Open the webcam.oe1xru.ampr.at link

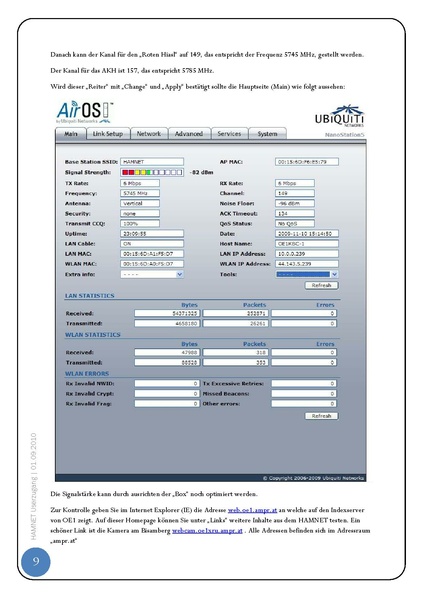pos(207,530)
